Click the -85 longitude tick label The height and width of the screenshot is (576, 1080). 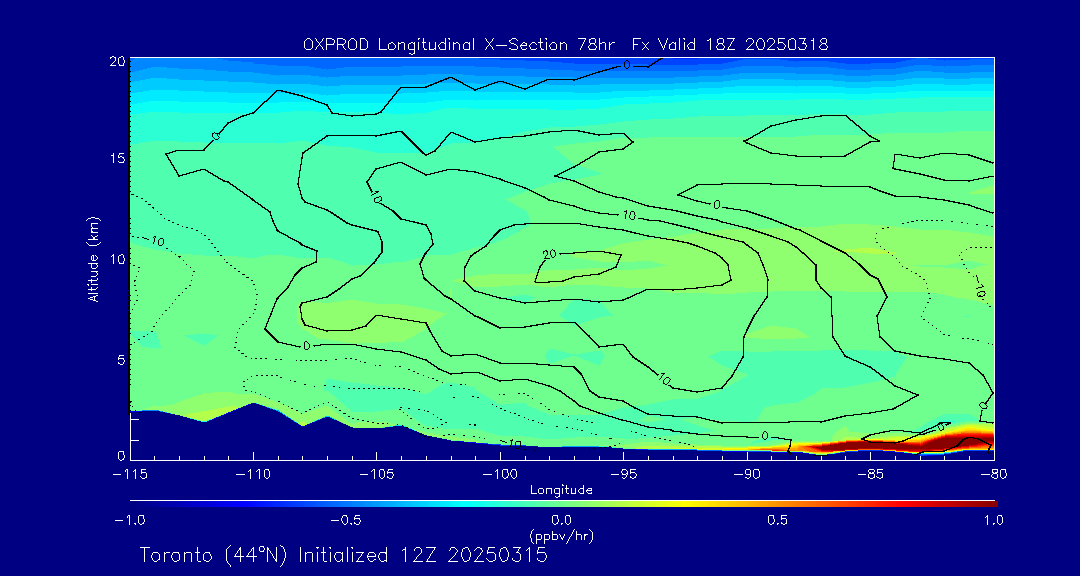point(870,475)
